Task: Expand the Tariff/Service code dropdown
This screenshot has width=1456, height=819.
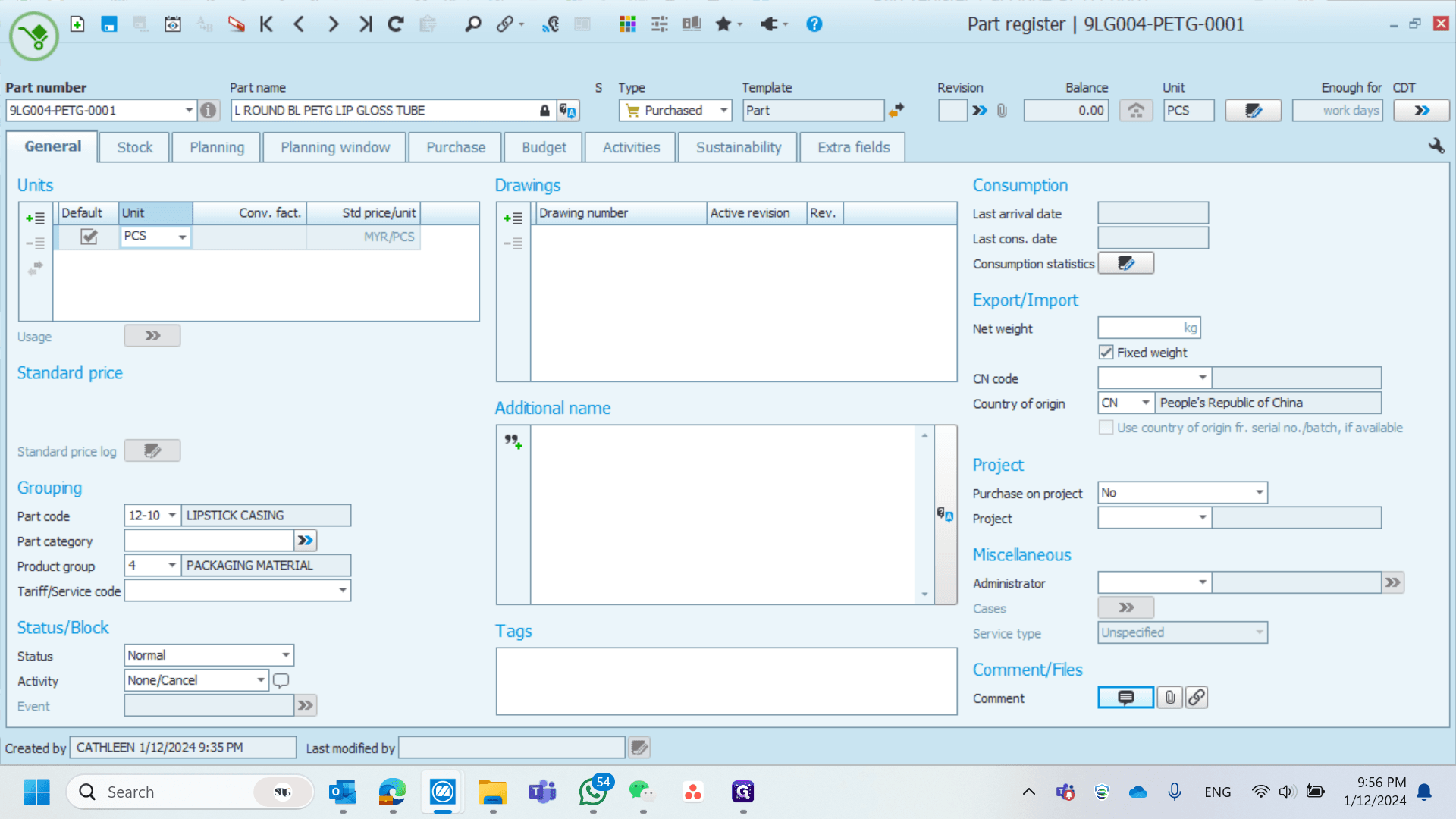Action: coord(343,591)
